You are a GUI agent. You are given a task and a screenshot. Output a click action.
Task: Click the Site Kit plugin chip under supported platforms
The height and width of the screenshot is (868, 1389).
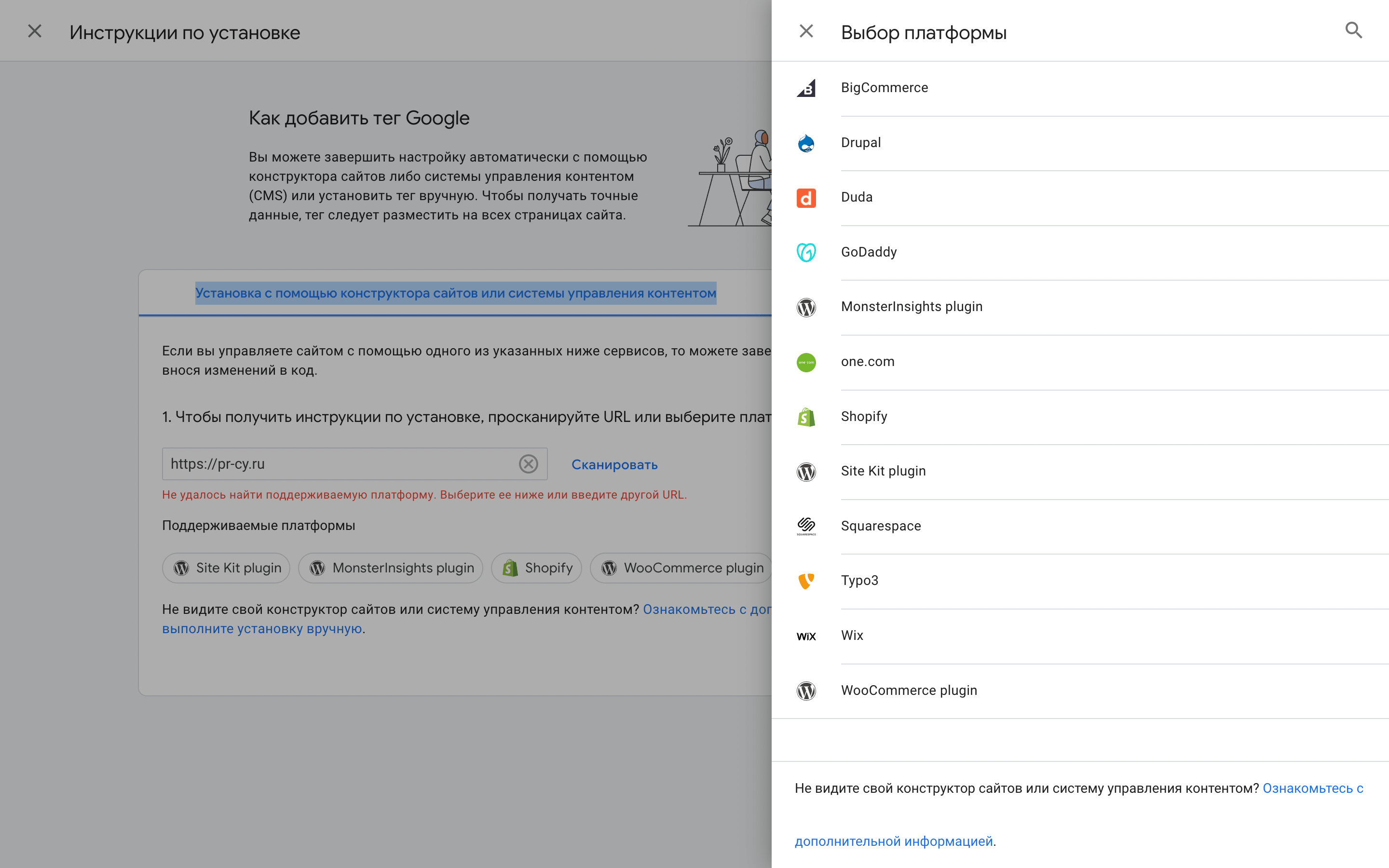point(226,569)
